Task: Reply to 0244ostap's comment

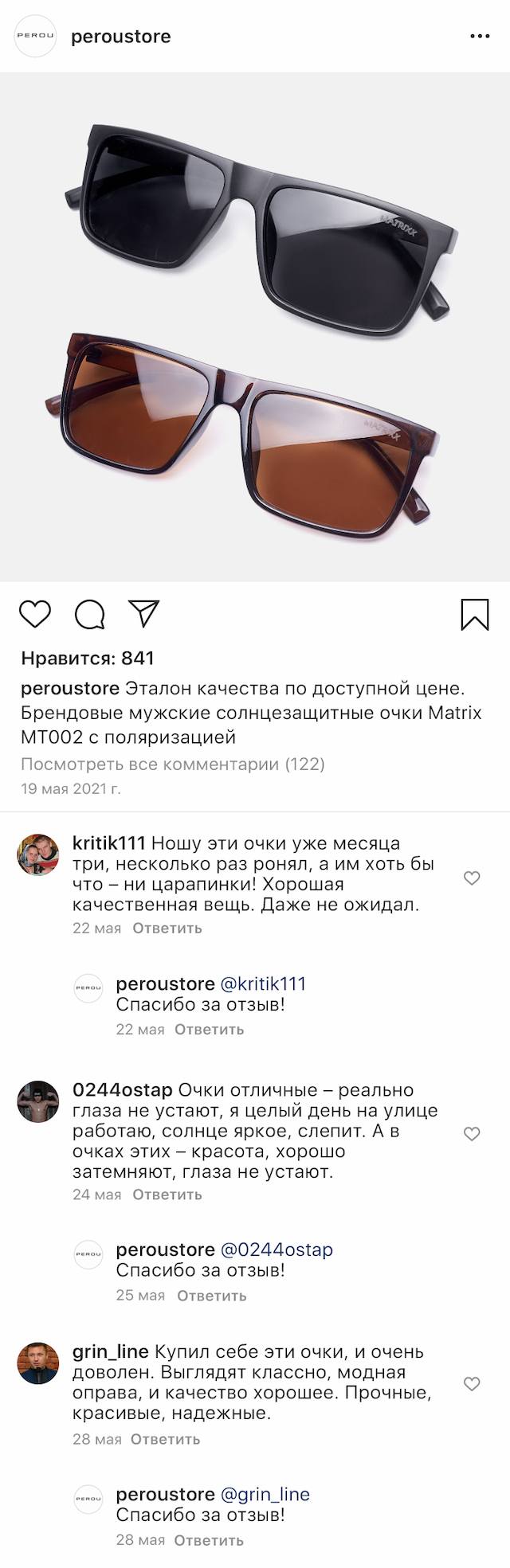Action: point(167,1195)
